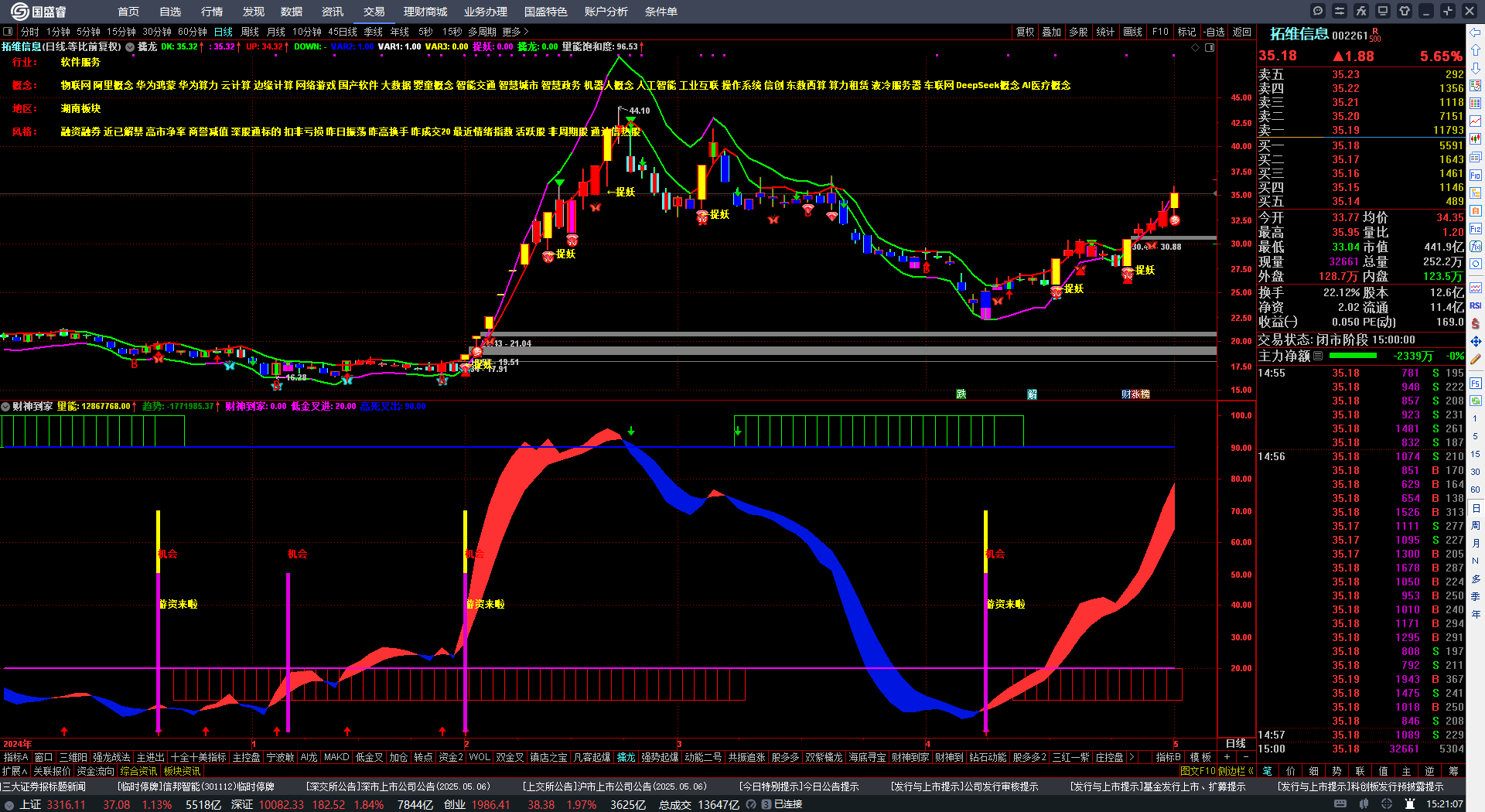Toggle 标记 marker option
This screenshot has width=1485, height=812.
1186,32
